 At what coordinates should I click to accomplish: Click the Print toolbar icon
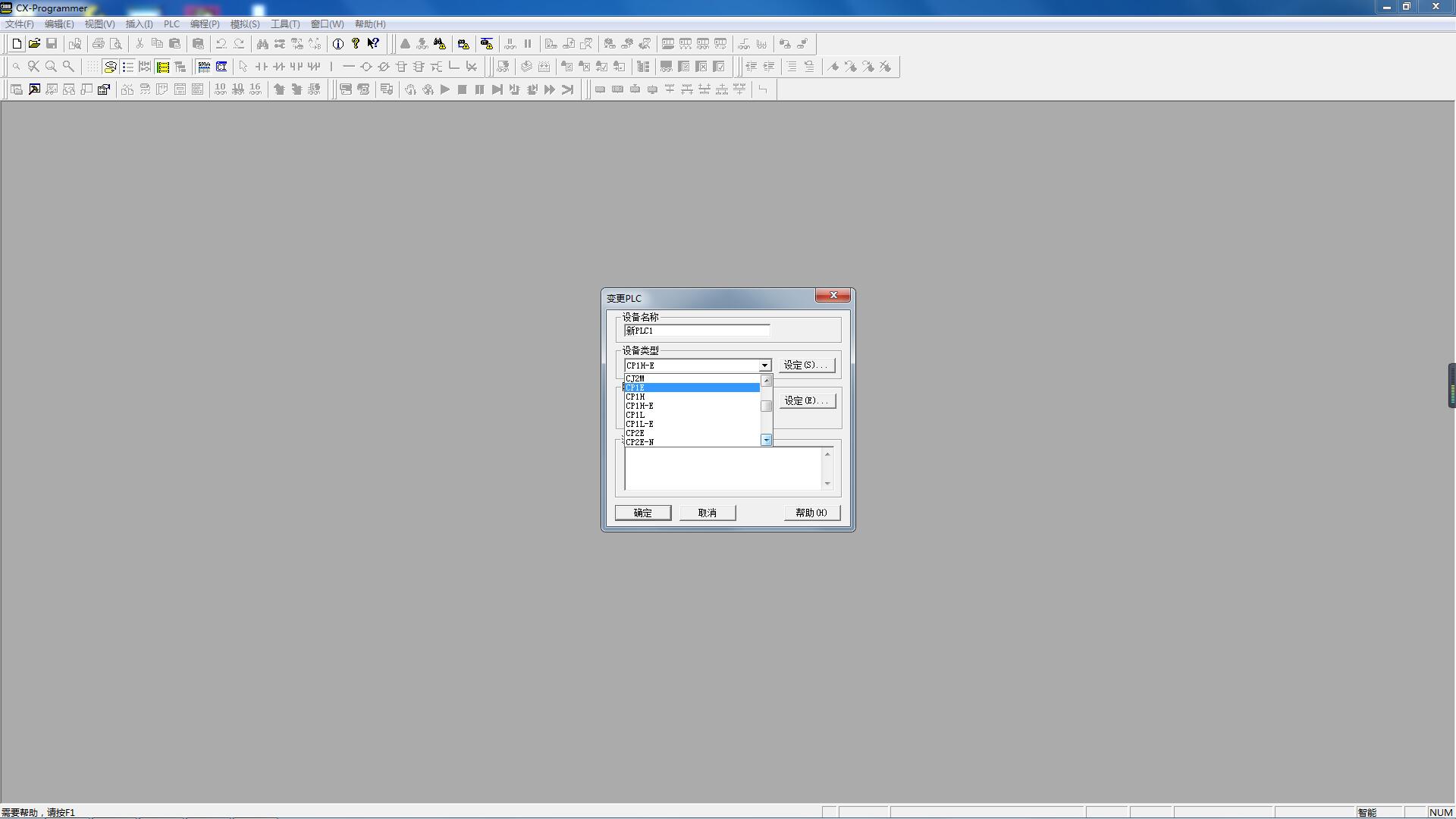click(98, 44)
